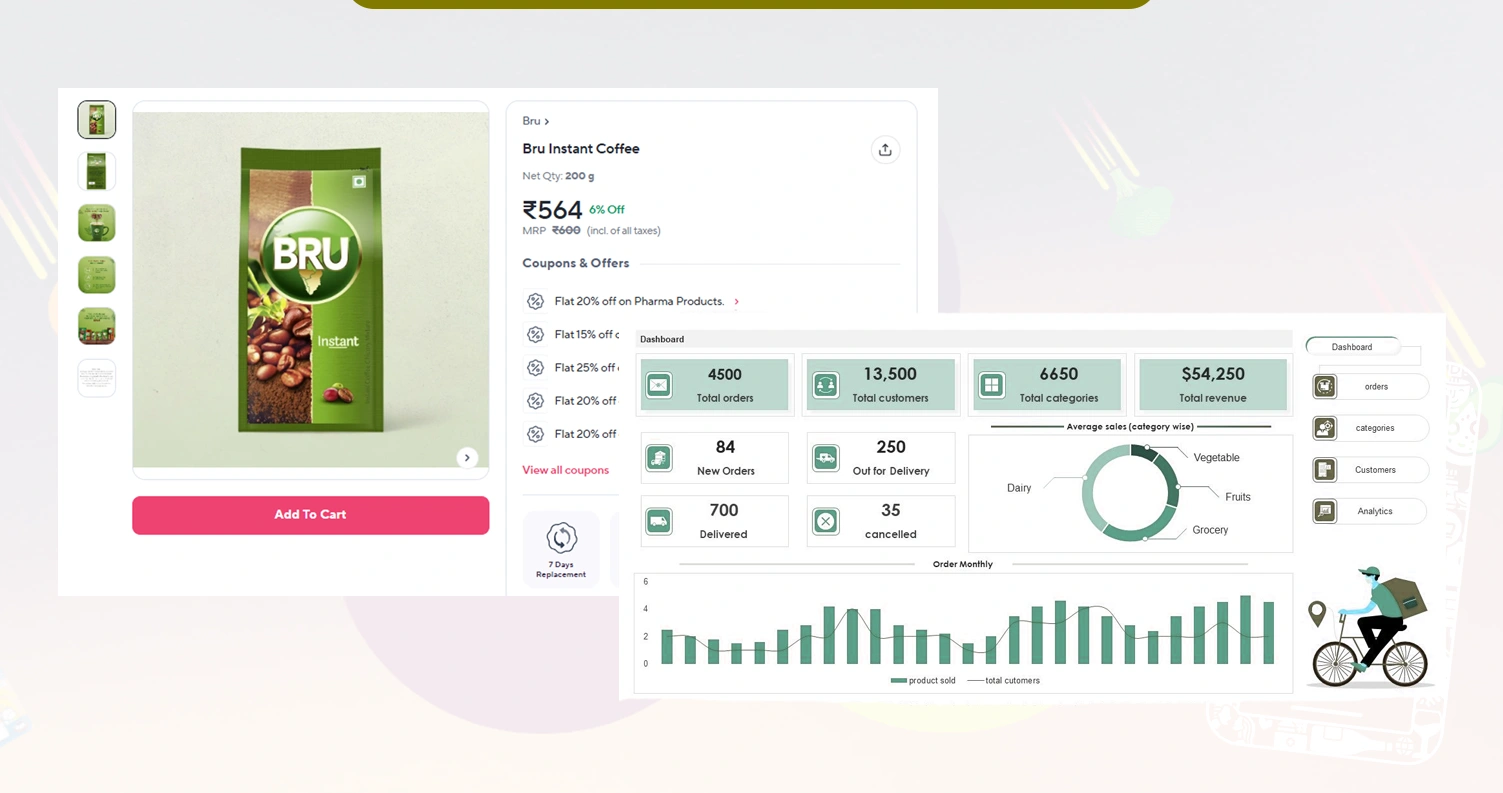This screenshot has height=793, width=1503.
Task: Click the Delivered truck icon
Action: point(659,521)
